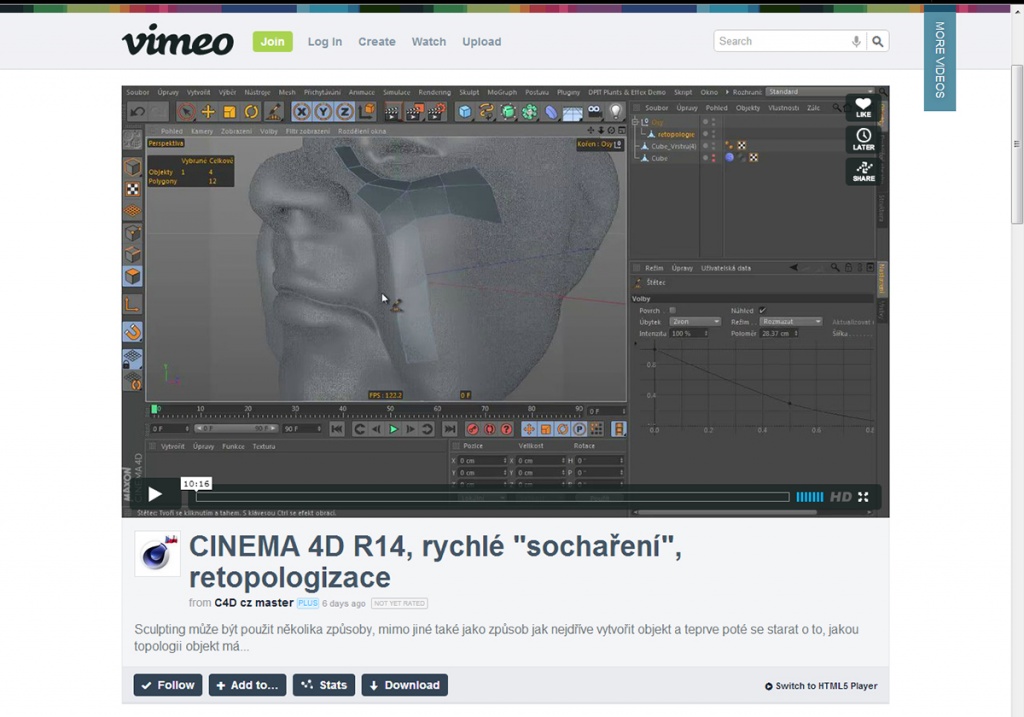Click the Intenzita 100 % stepper field
Image resolution: width=1024 pixels, height=717 pixels.
click(689, 334)
